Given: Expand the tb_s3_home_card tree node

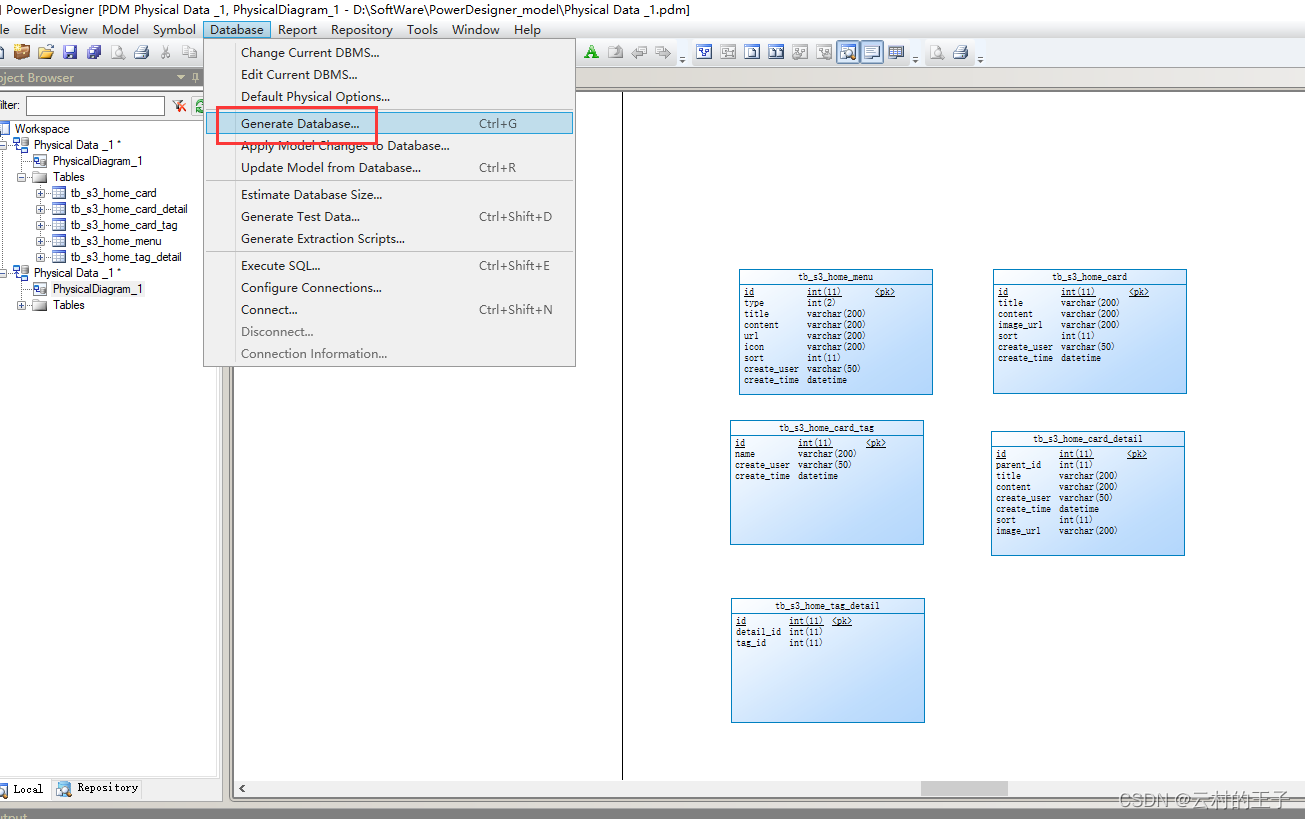Looking at the screenshot, I should point(41,193).
